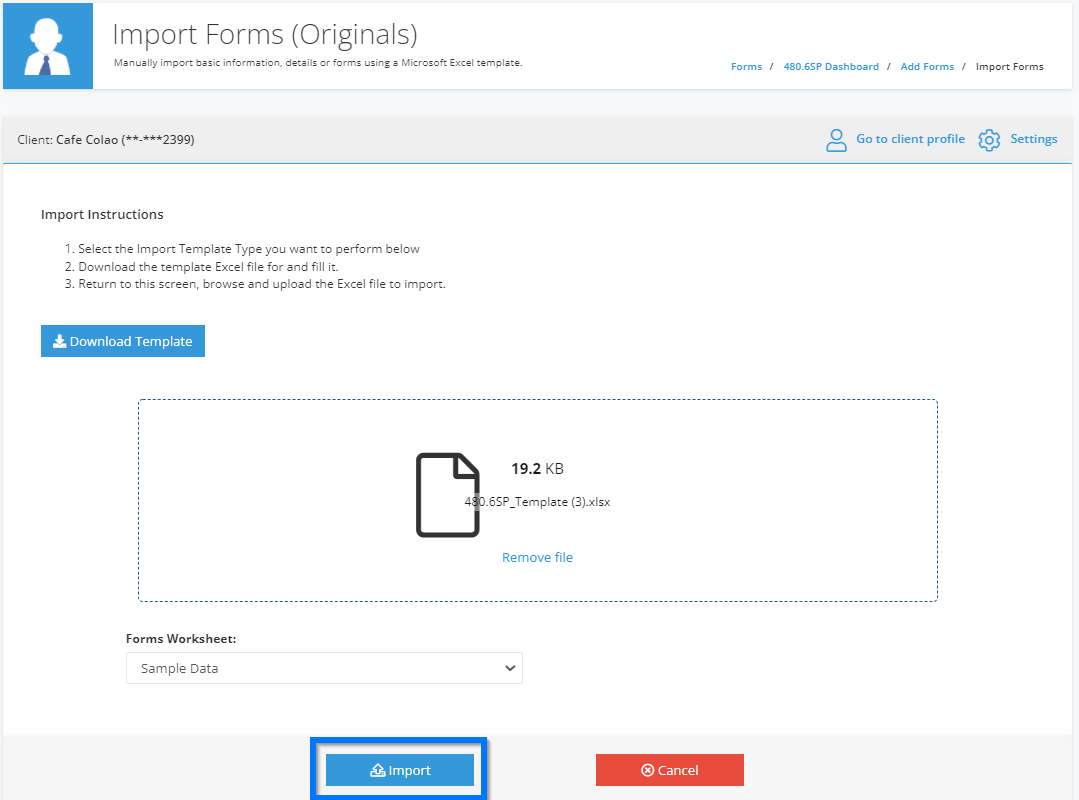Click the user avatar icon in header
Viewport: 1079px width, 800px height.
point(47,46)
